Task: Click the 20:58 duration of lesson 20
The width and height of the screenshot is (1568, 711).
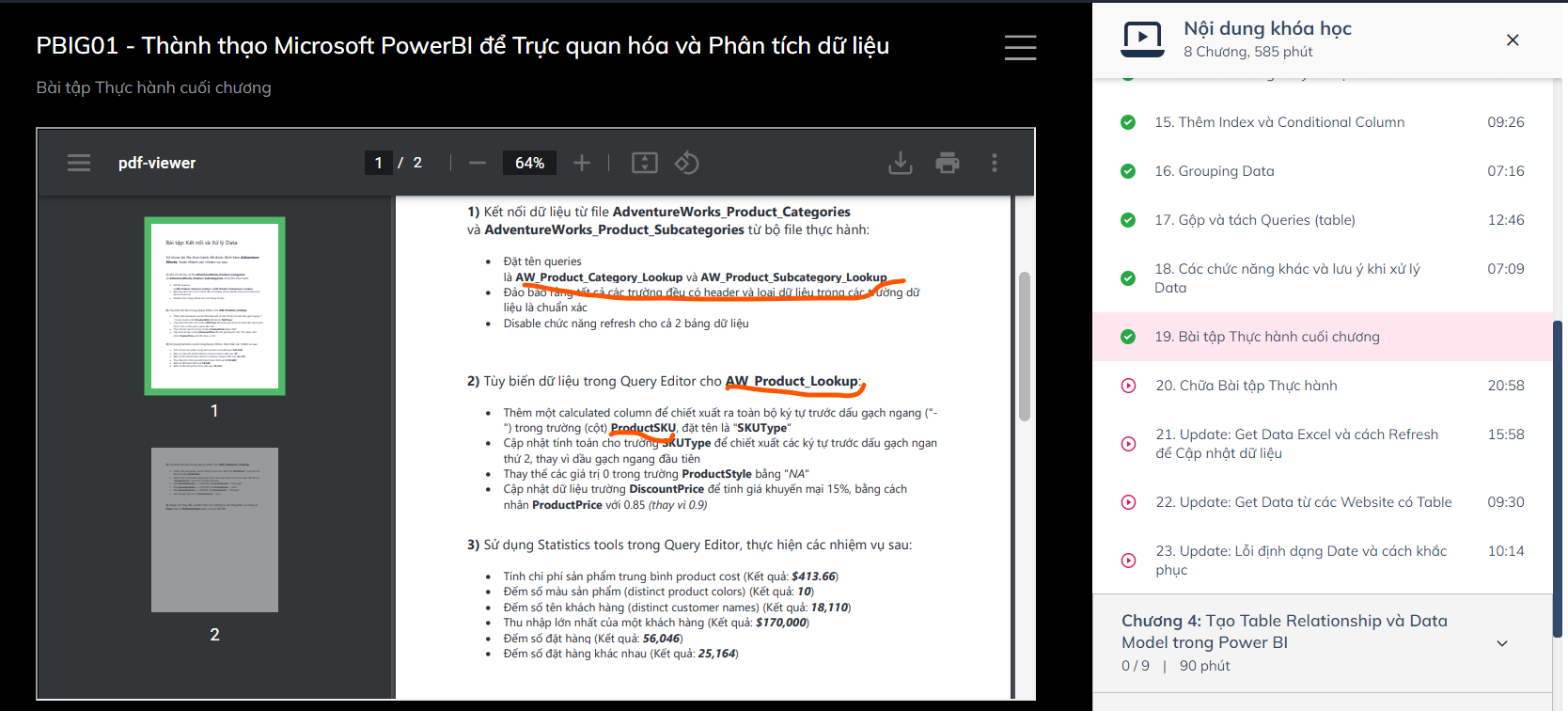Action: pos(1506,386)
